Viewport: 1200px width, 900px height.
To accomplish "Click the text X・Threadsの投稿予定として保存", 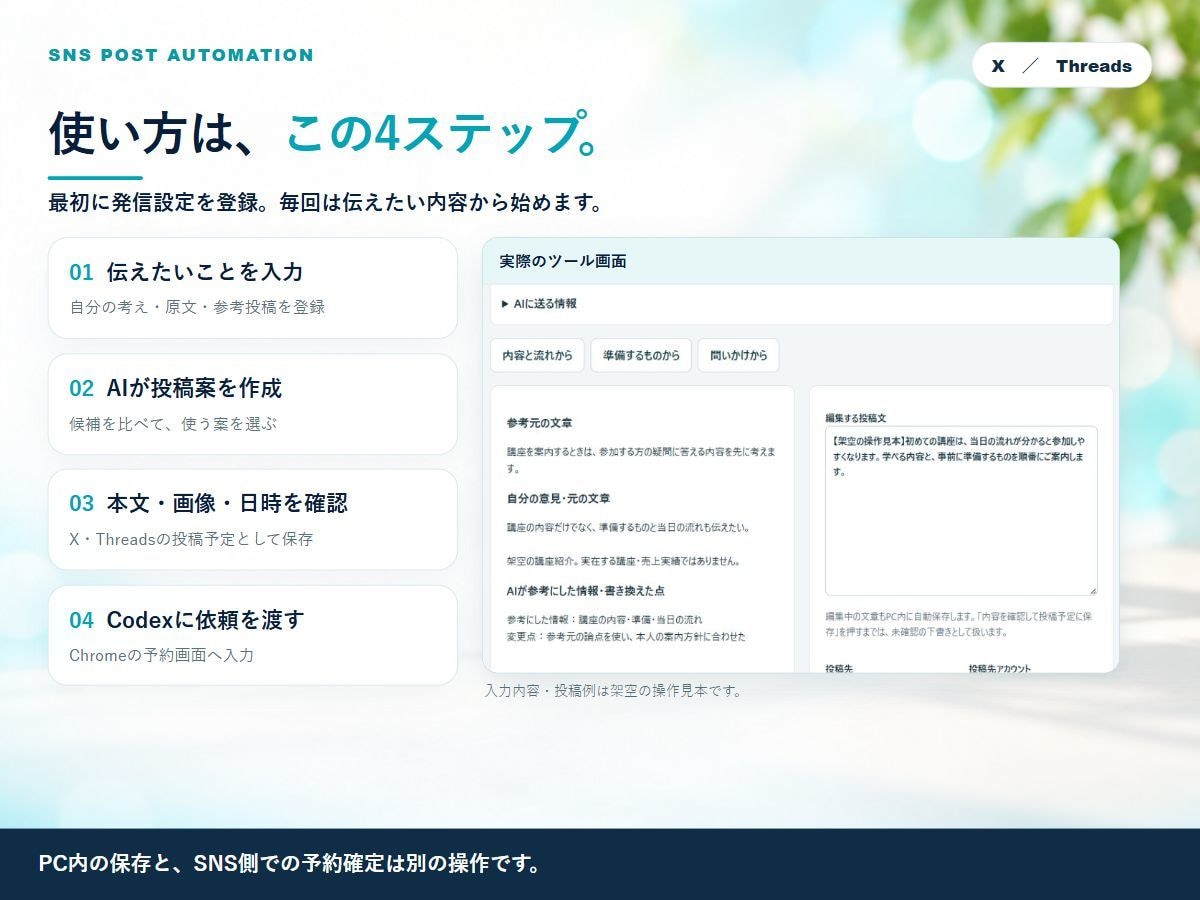I will 191,539.
